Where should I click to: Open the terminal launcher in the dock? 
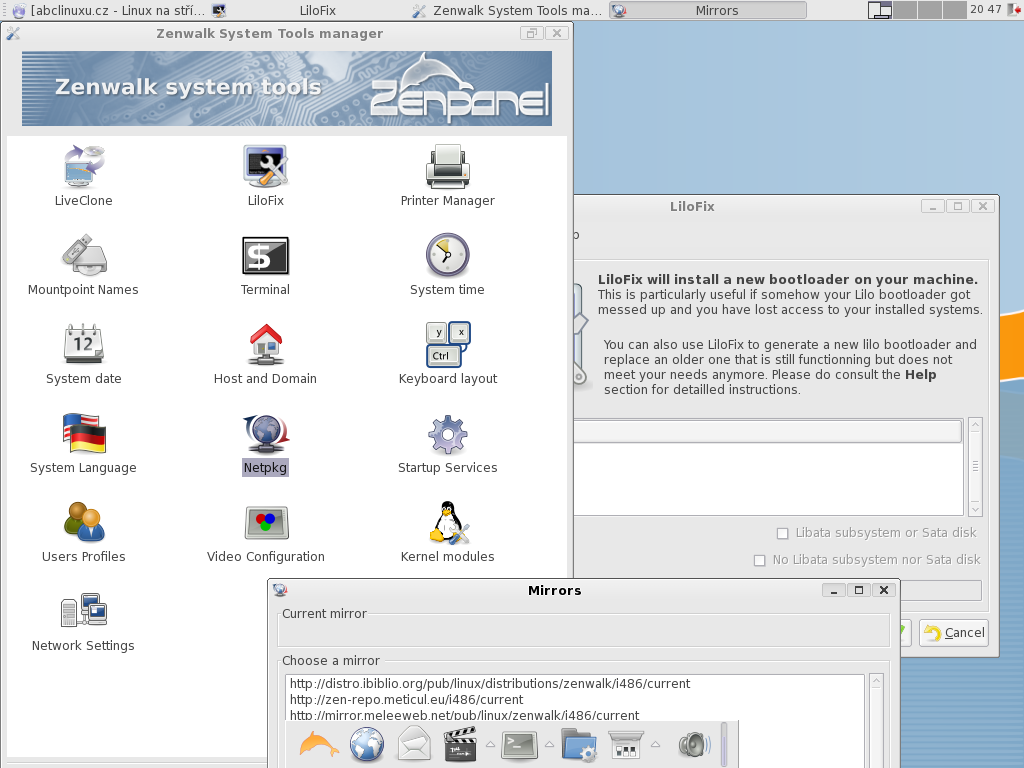519,744
